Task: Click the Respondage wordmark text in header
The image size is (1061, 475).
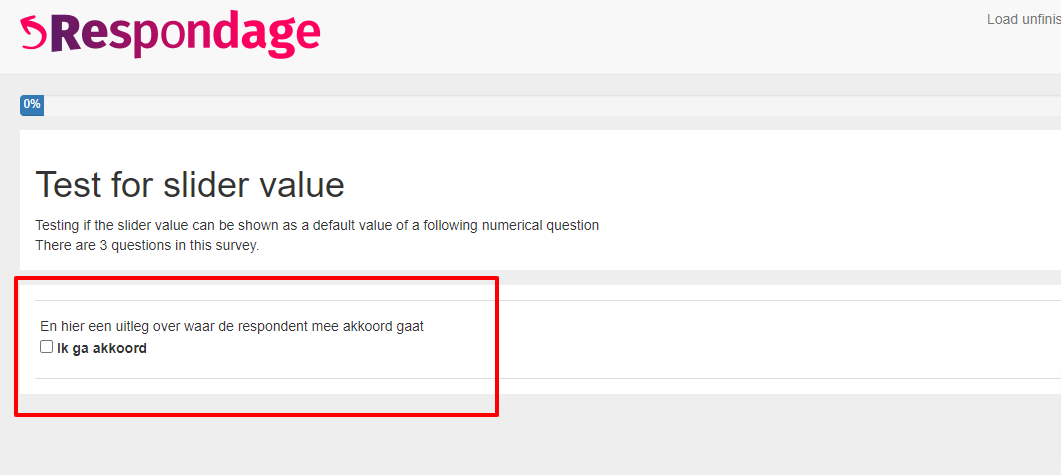Action: pos(185,34)
